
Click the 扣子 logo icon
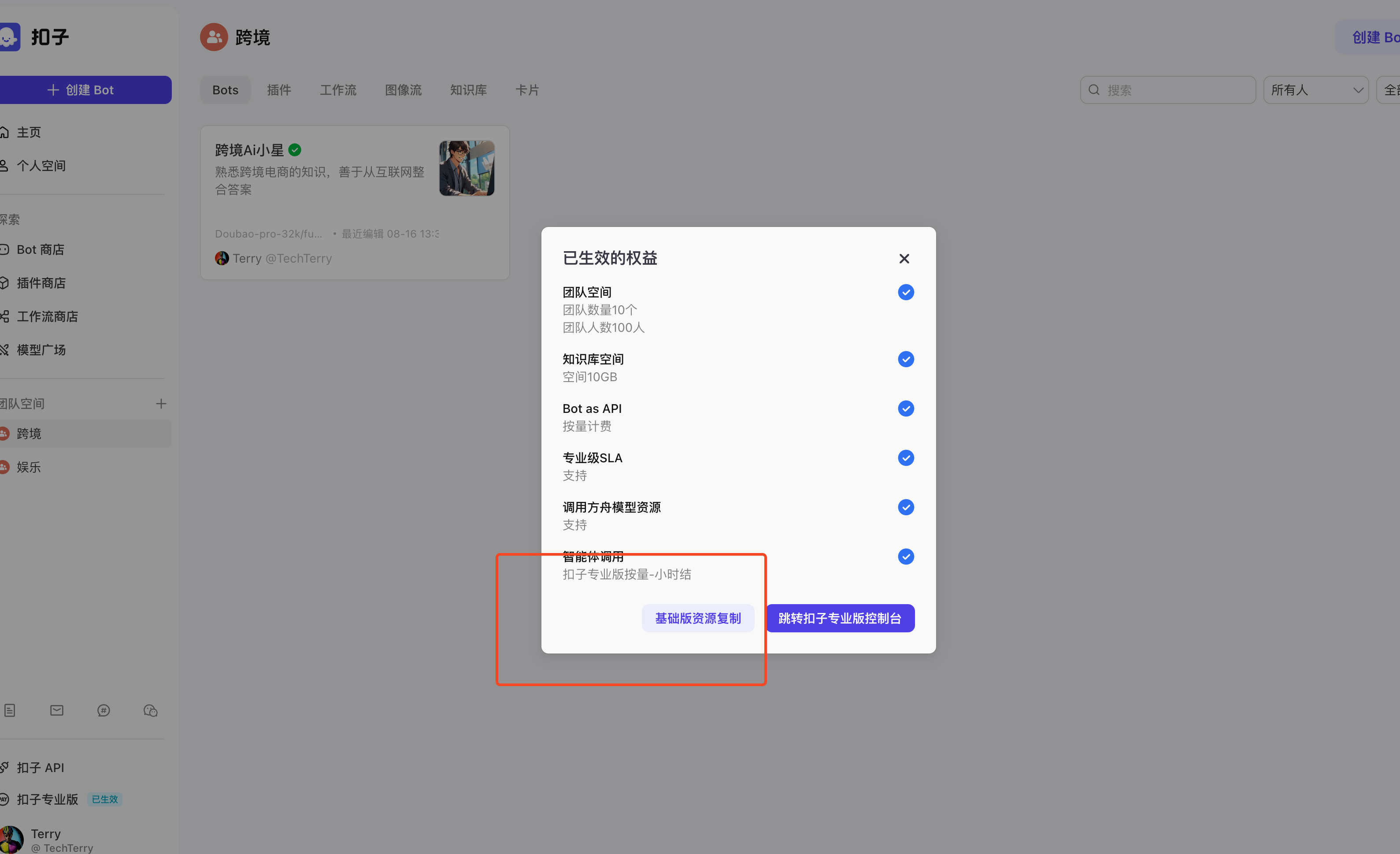[x=9, y=37]
